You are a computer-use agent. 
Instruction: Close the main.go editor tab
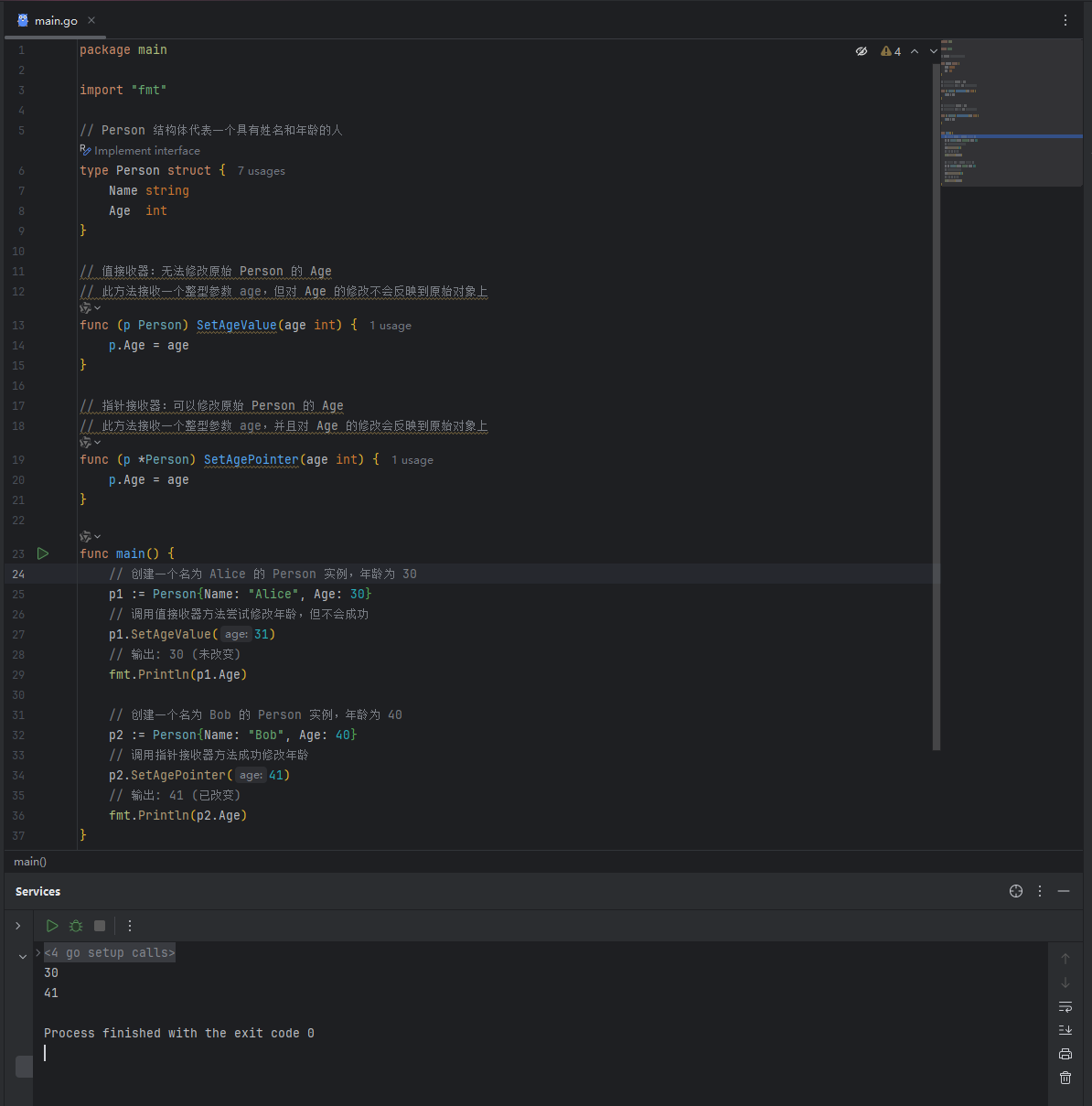click(x=91, y=20)
